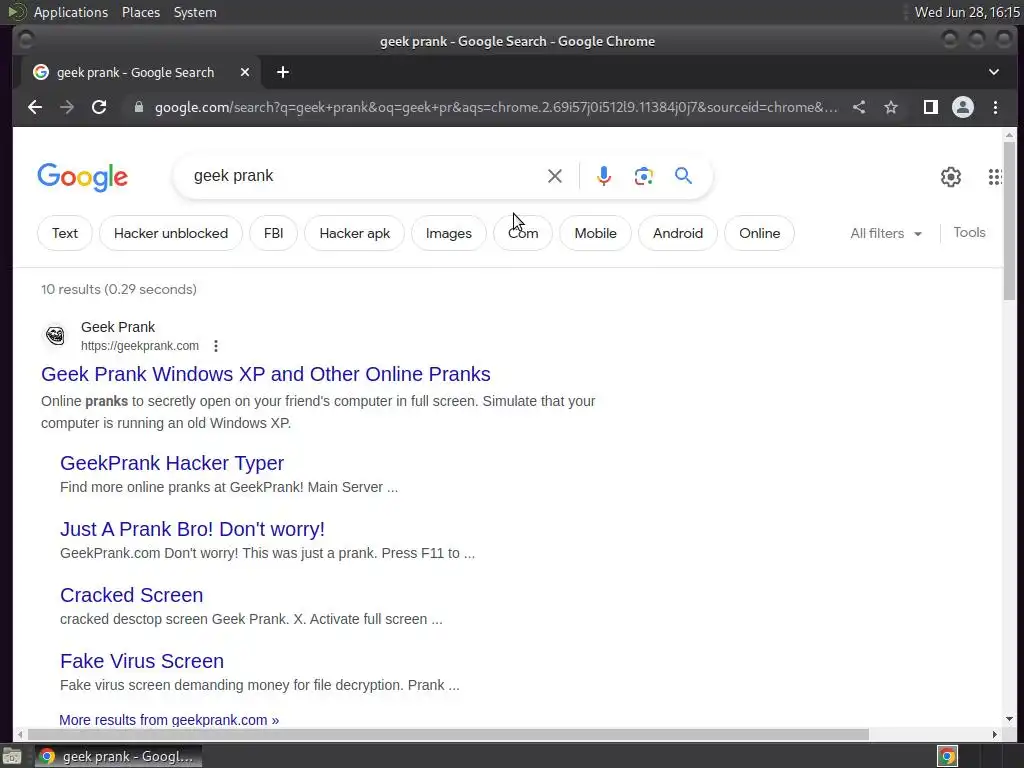Switch to Images results

(x=449, y=233)
